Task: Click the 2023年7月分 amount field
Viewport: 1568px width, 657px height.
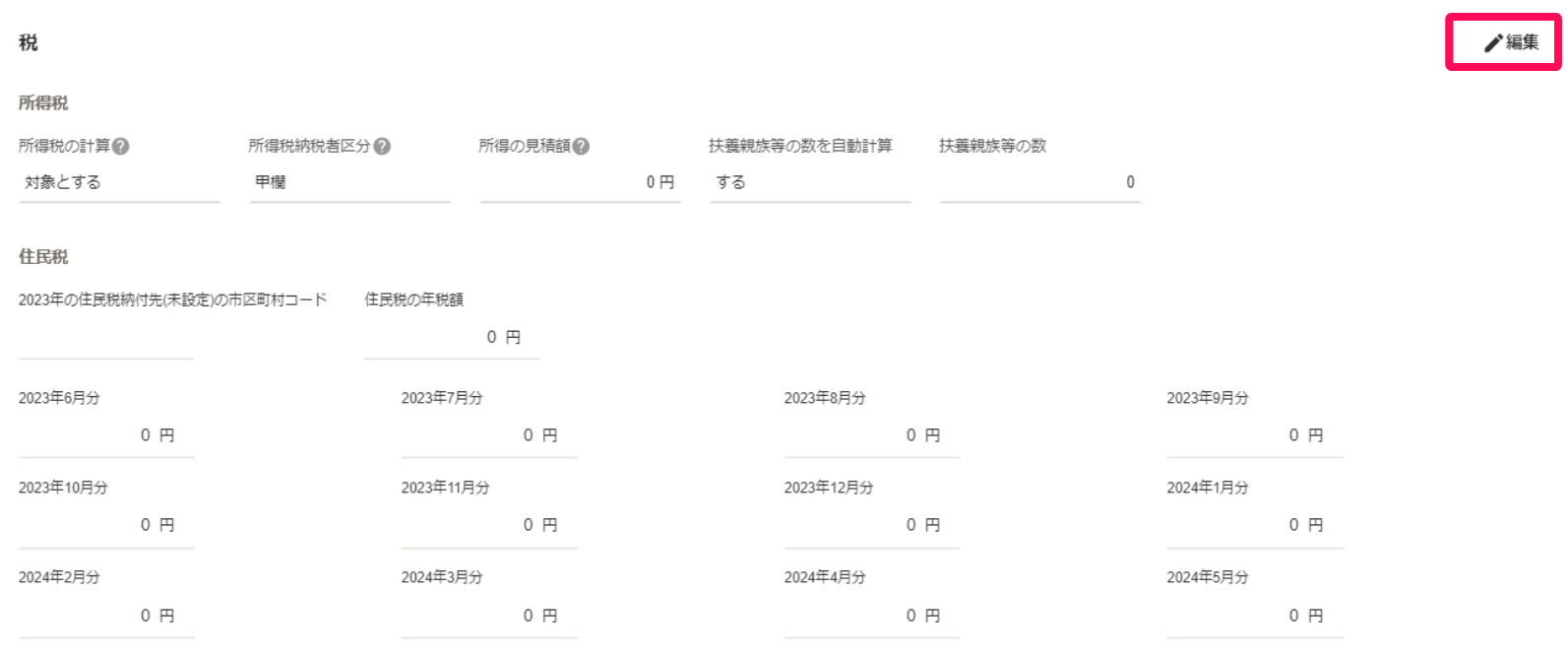Action: point(489,436)
